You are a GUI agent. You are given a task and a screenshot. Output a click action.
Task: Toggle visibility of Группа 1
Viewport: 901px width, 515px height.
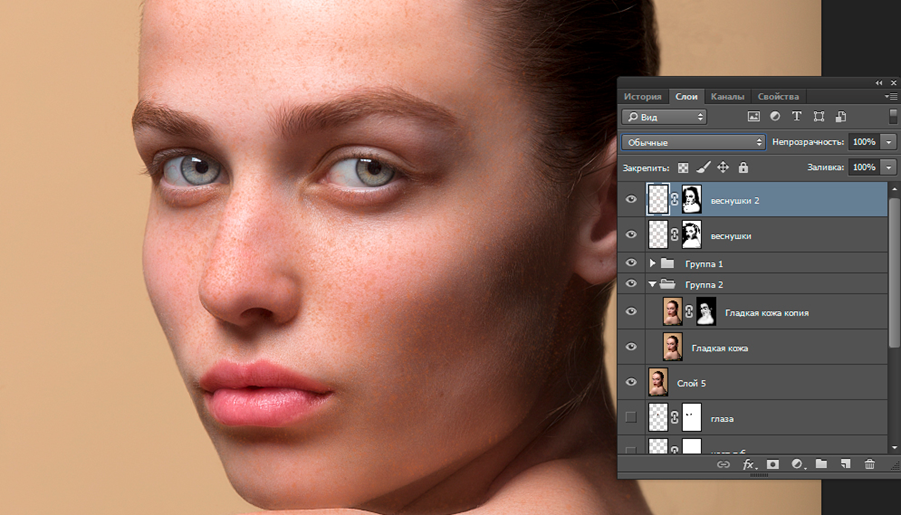point(631,263)
